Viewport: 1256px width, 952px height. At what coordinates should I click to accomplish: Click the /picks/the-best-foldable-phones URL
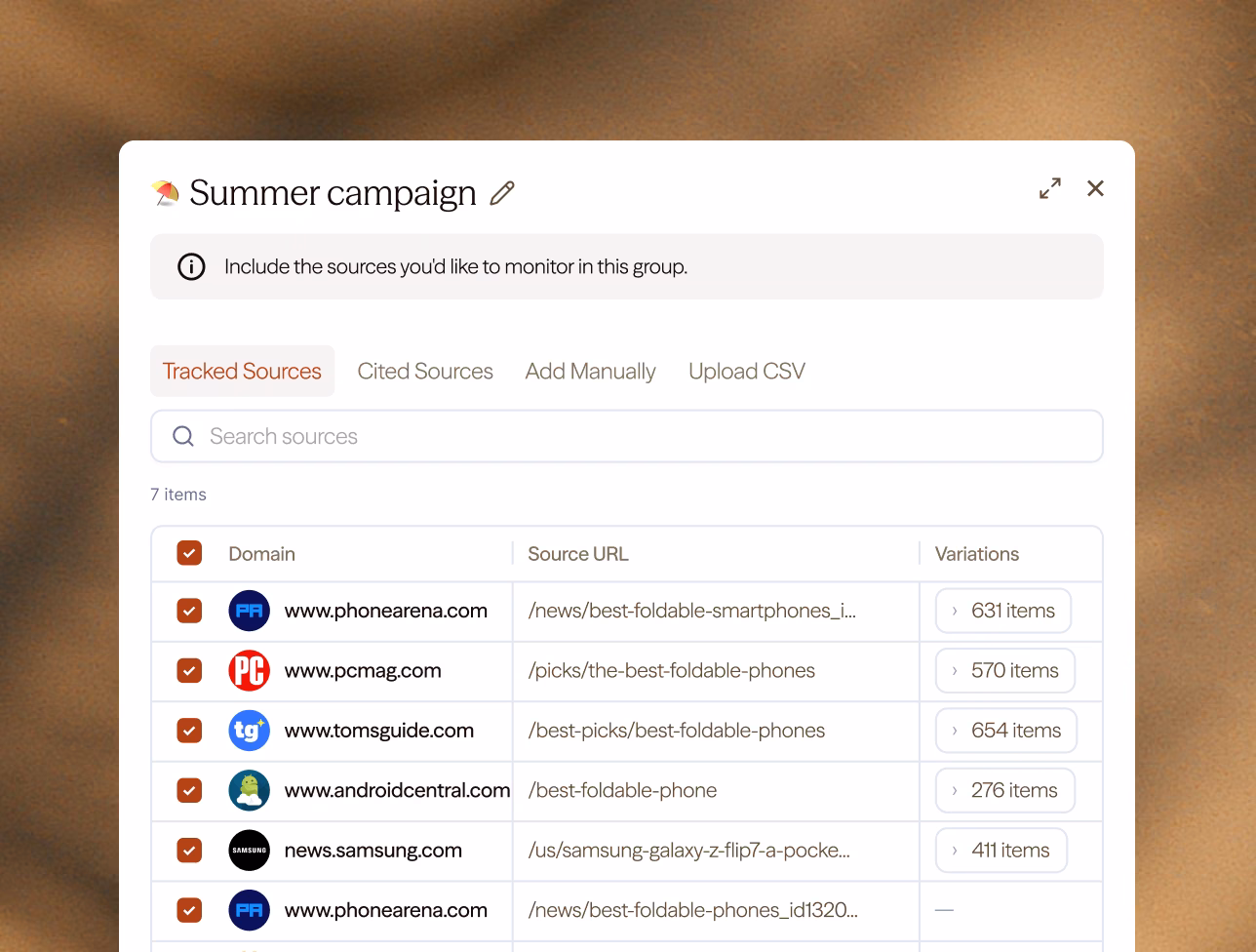672,671
